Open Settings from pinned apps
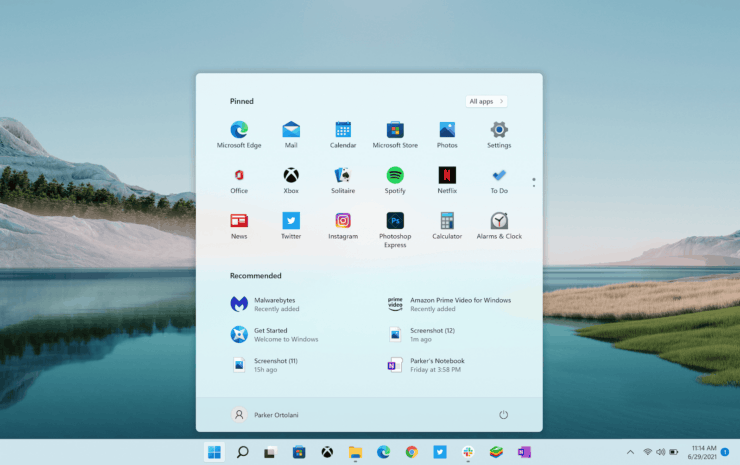This screenshot has width=740, height=465. click(x=499, y=135)
